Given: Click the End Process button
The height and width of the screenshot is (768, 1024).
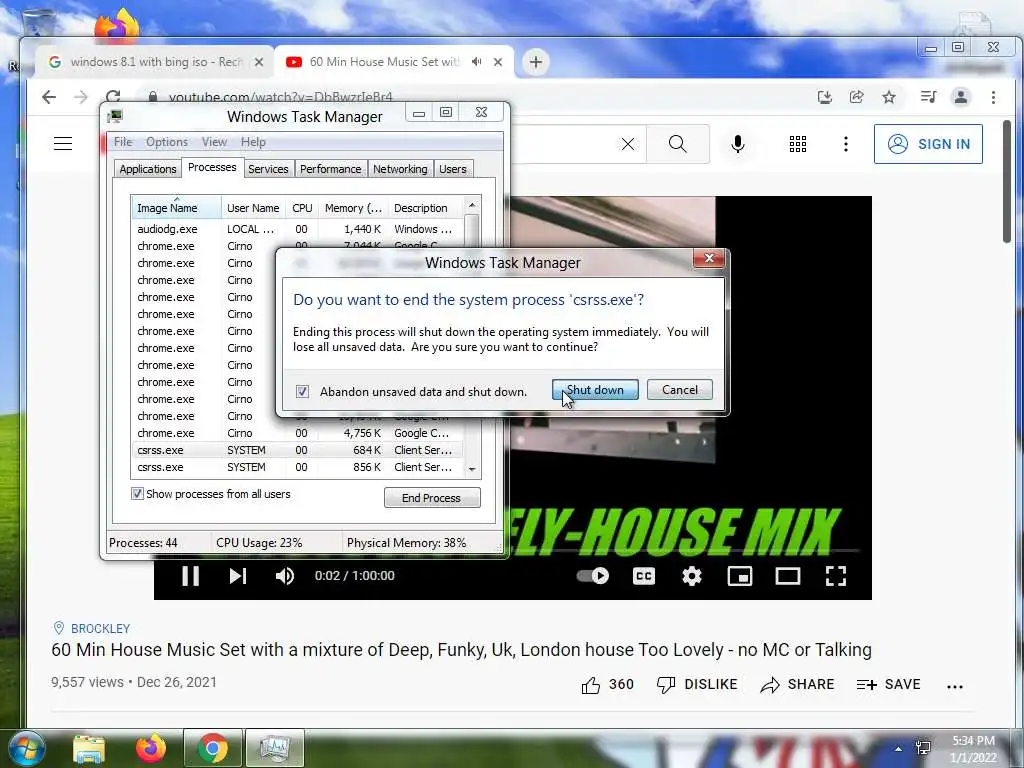Looking at the screenshot, I should coord(432,498).
